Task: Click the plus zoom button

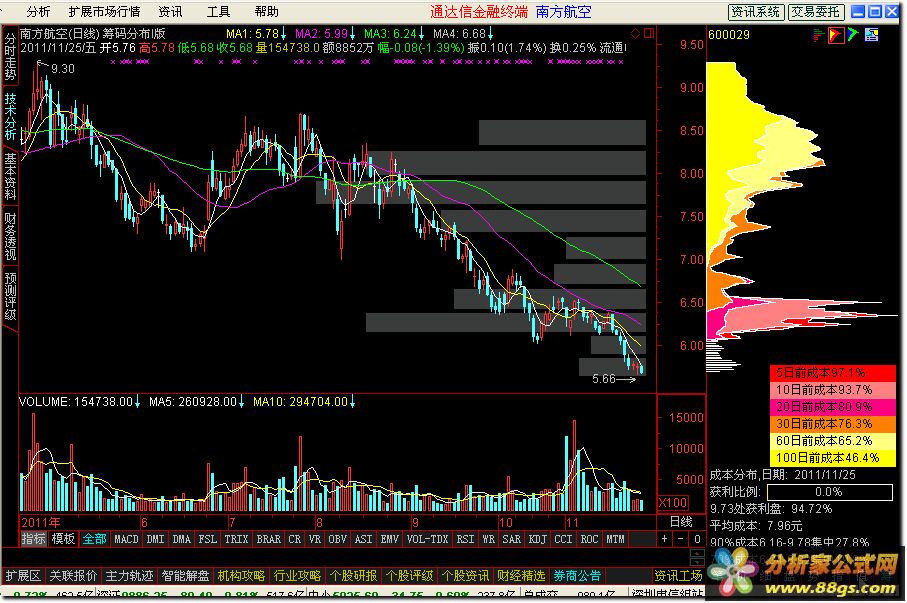Action: coord(664,539)
